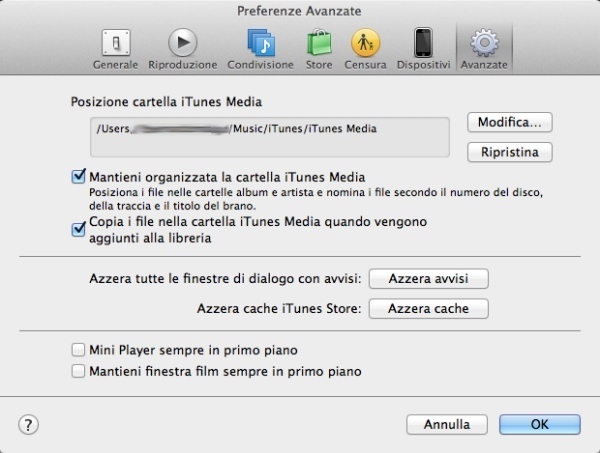This screenshot has height=453, width=600.
Task: Click the Preferenze Avanzate window title
Action: pyautogui.click(x=299, y=11)
